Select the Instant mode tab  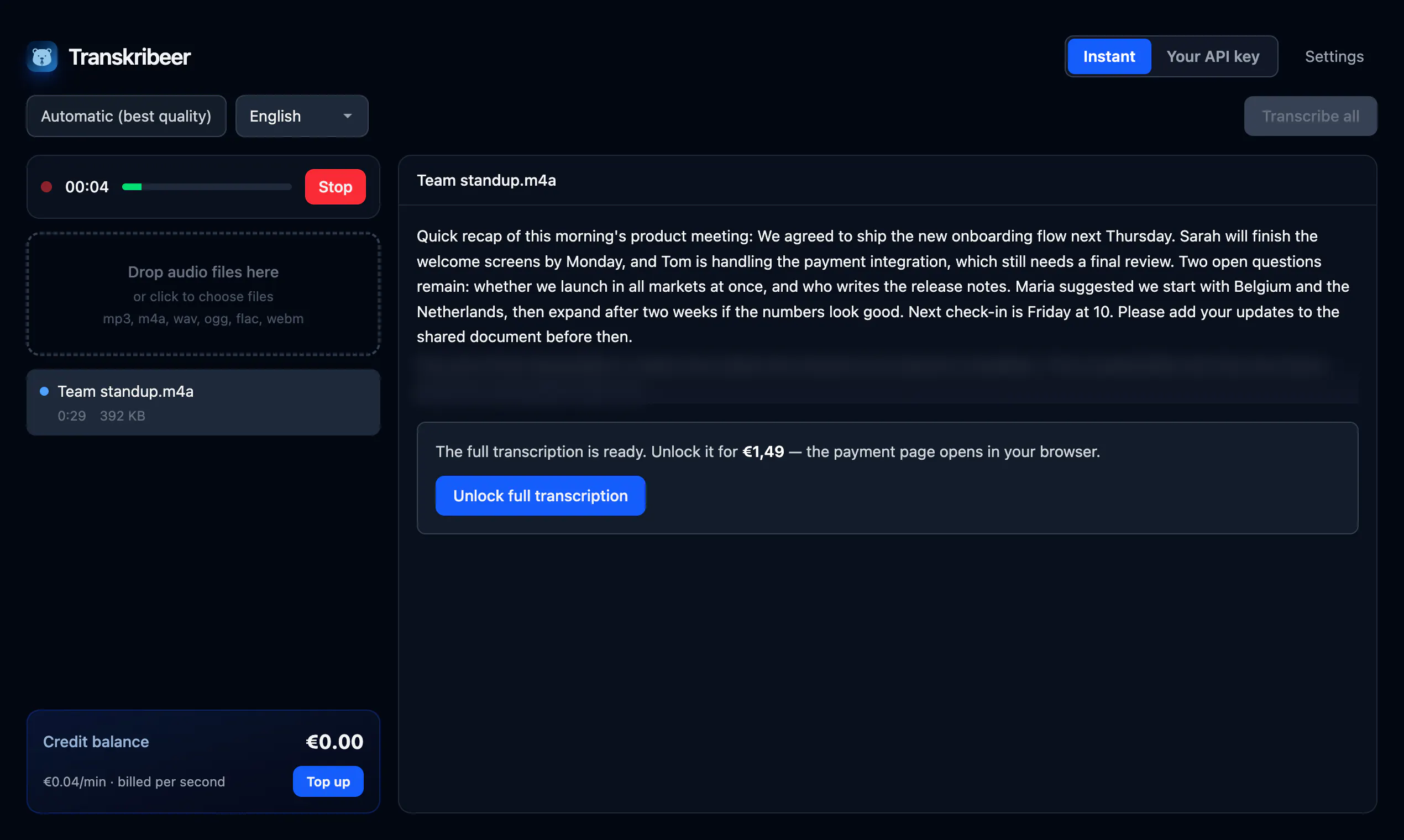1108,56
